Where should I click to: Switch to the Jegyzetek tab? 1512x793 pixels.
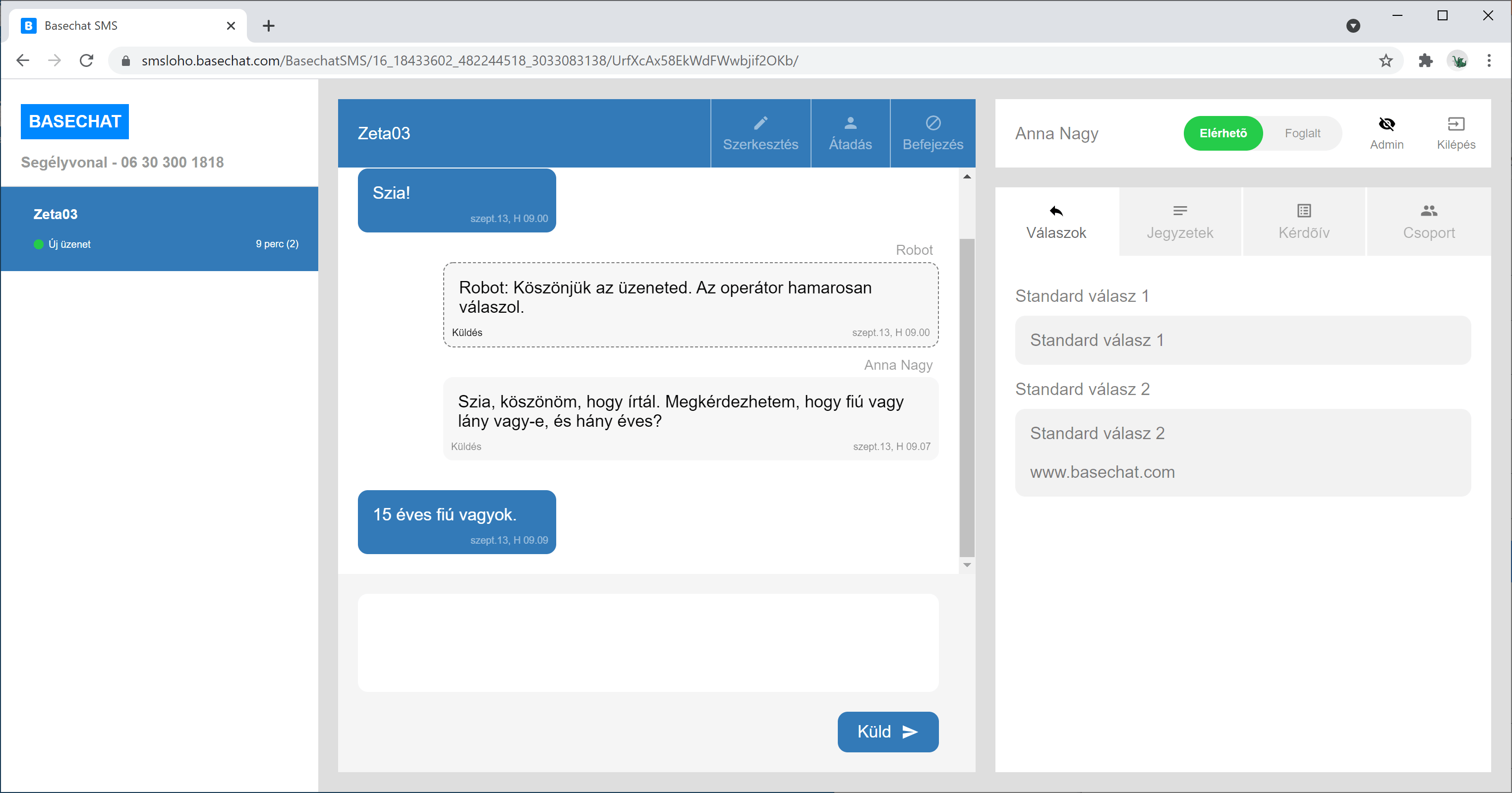[1180, 222]
